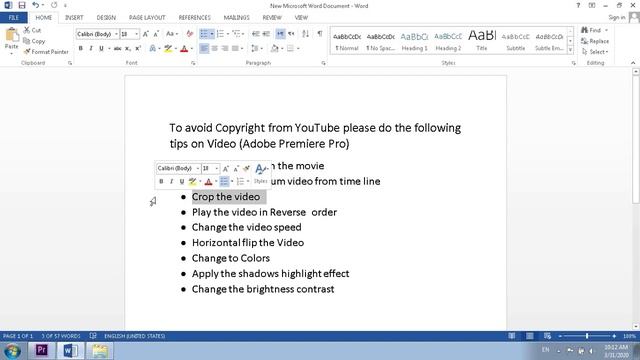Open mini toolbar font size dropdown
The height and width of the screenshot is (360, 640).
pos(216,168)
